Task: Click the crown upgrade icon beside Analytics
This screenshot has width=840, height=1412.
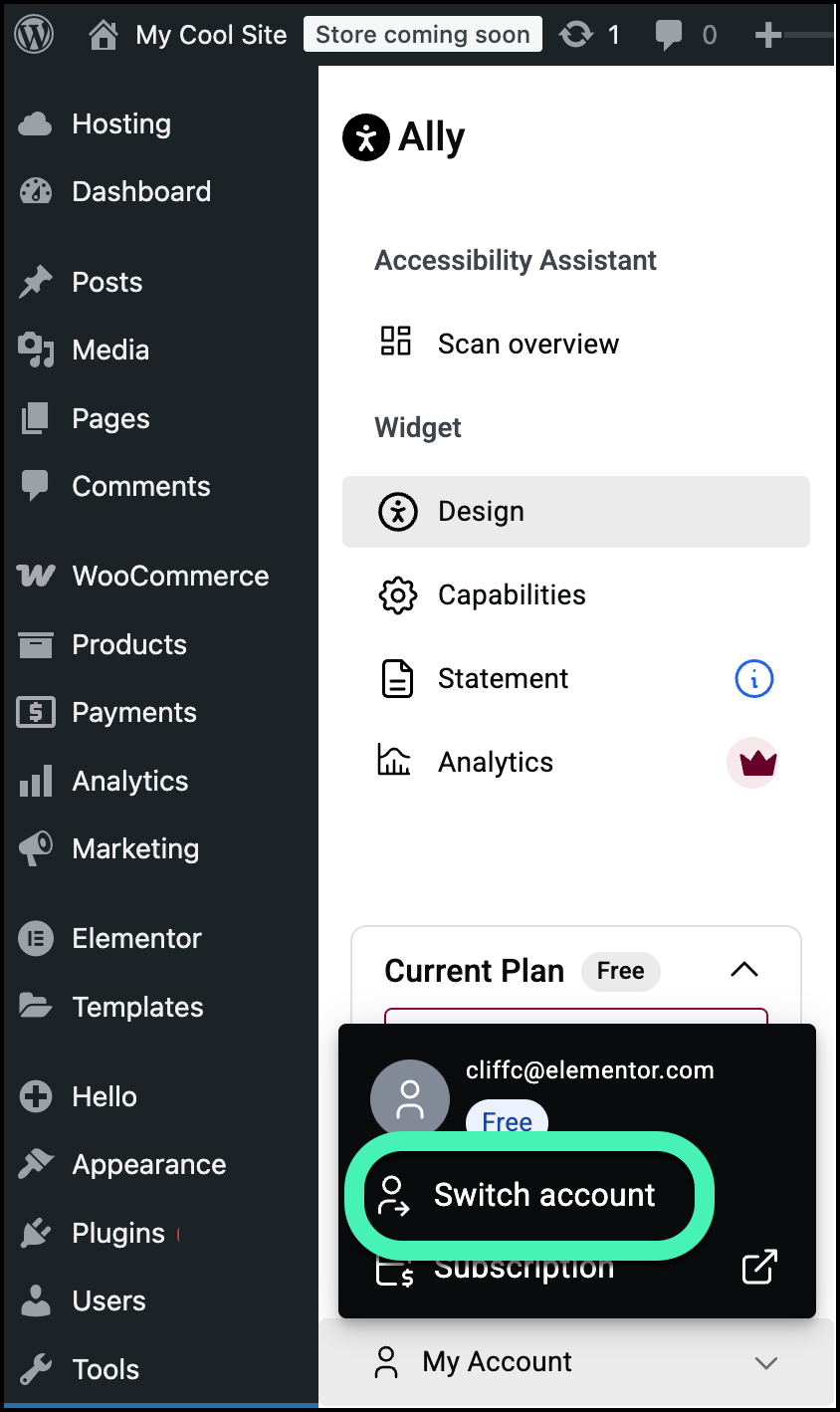Action: (x=751, y=763)
